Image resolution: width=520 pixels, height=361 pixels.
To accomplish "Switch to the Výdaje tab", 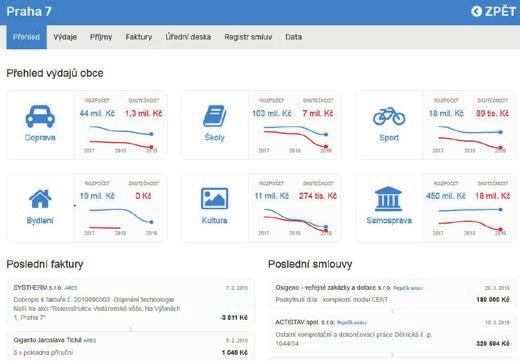I will [x=65, y=37].
